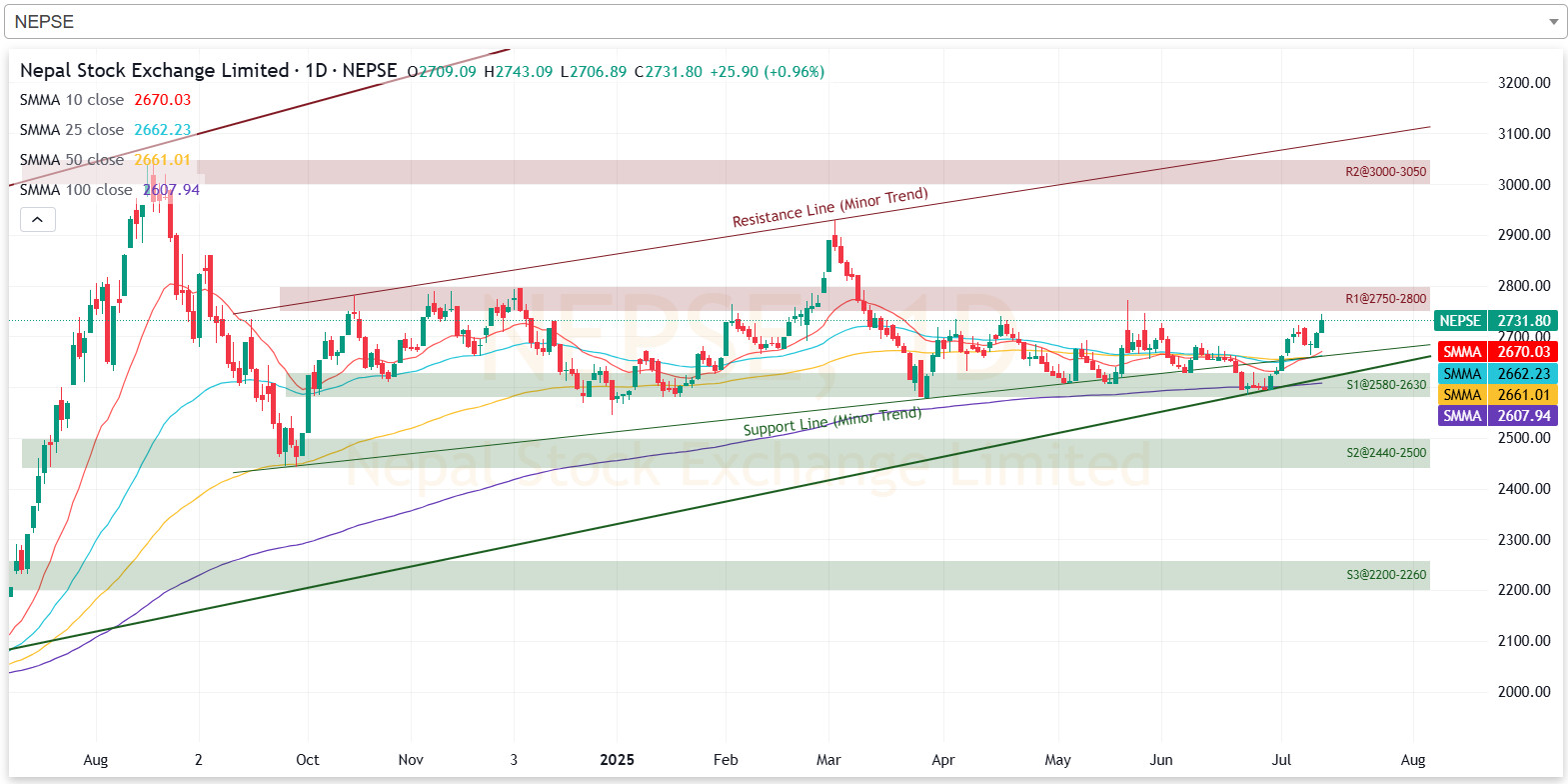1568x784 pixels.
Task: Click the Feb label on time axis
Action: pos(726,760)
